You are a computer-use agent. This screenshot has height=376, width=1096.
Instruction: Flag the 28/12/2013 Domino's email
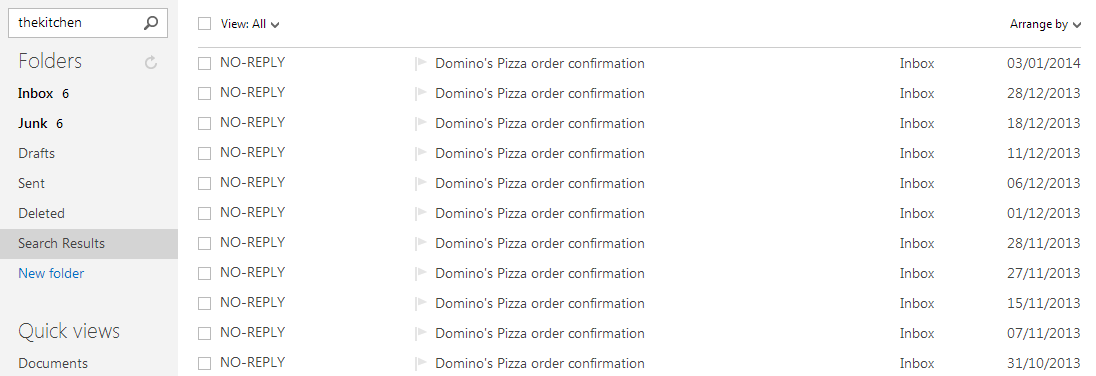pos(420,94)
